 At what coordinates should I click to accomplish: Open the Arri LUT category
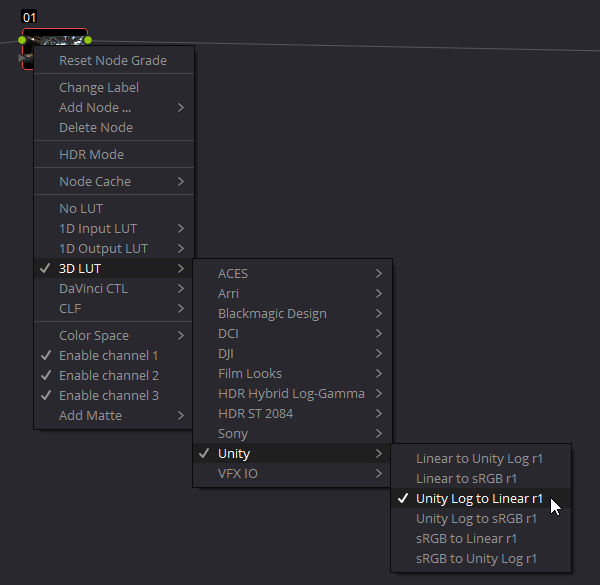click(x=293, y=293)
